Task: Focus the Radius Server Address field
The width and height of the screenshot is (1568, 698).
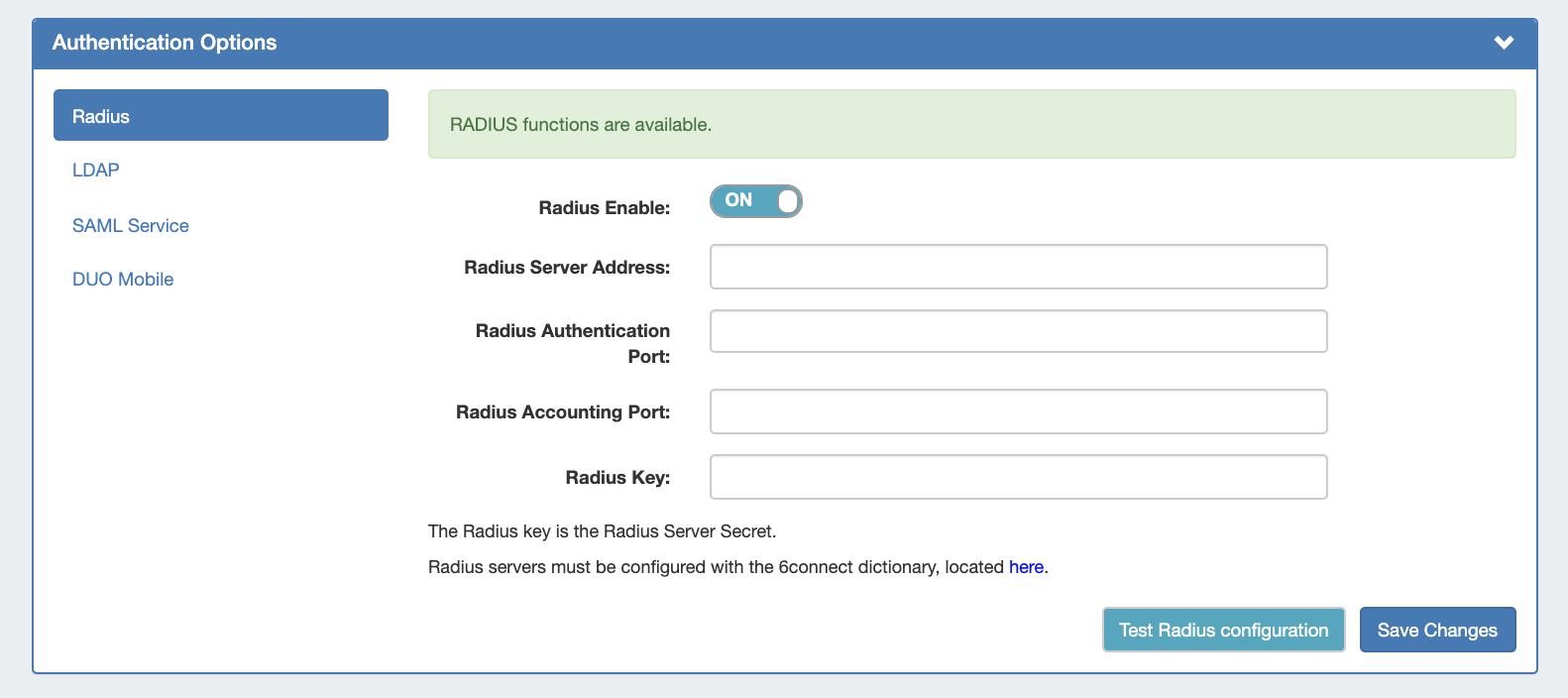Action: 1018,268
